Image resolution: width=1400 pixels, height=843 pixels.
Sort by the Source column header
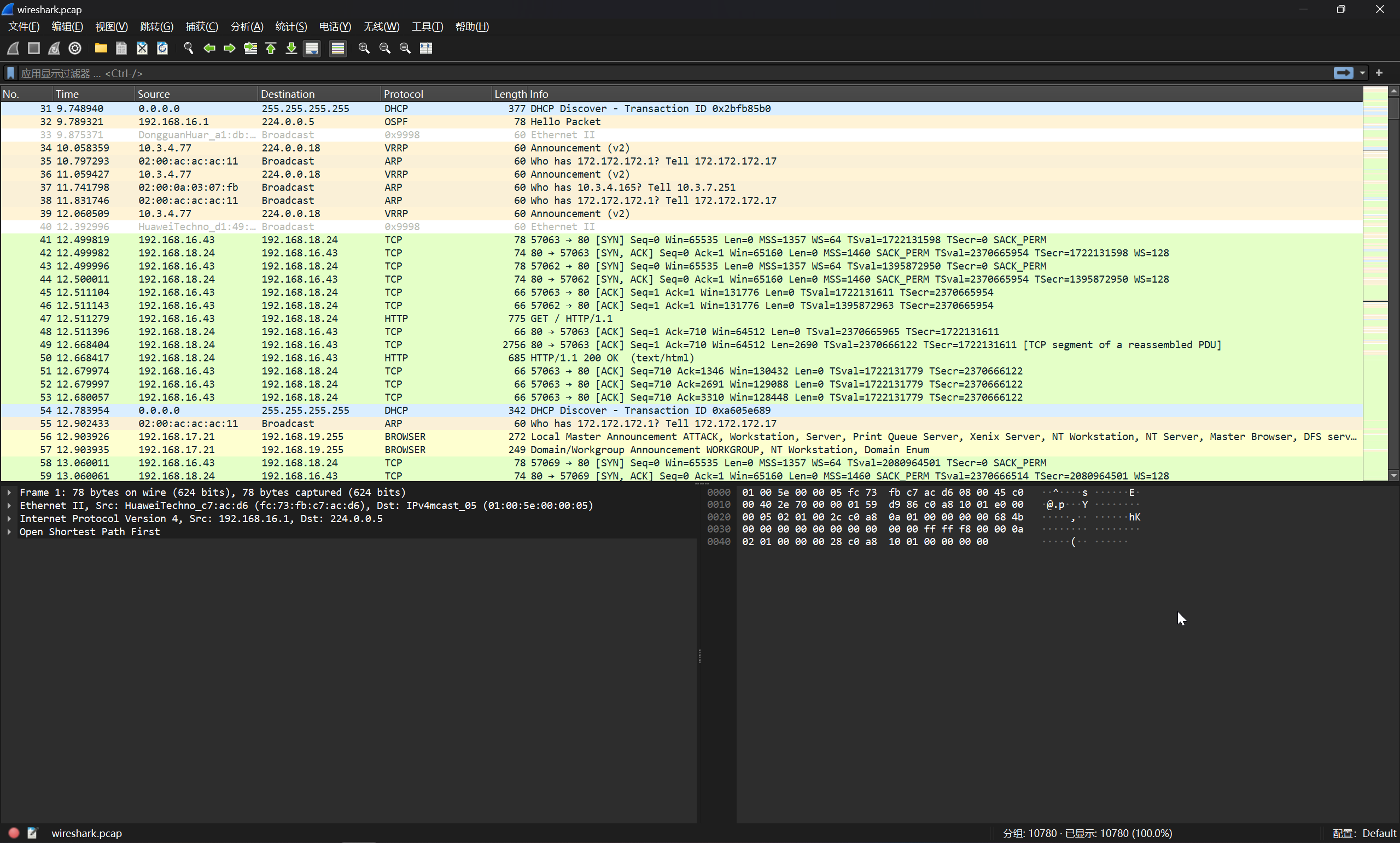[196, 93]
